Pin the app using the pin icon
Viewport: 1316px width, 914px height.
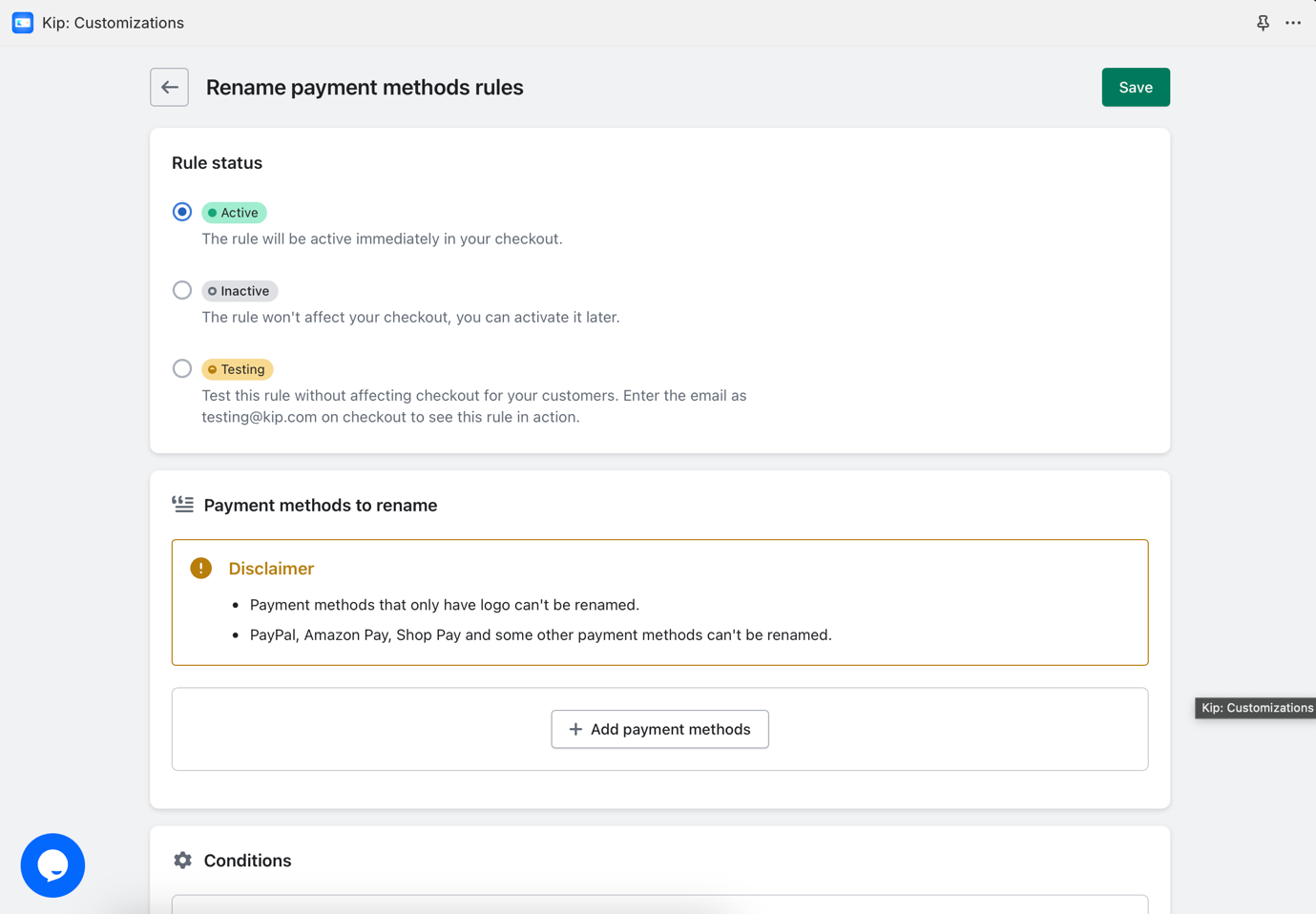pyautogui.click(x=1262, y=22)
